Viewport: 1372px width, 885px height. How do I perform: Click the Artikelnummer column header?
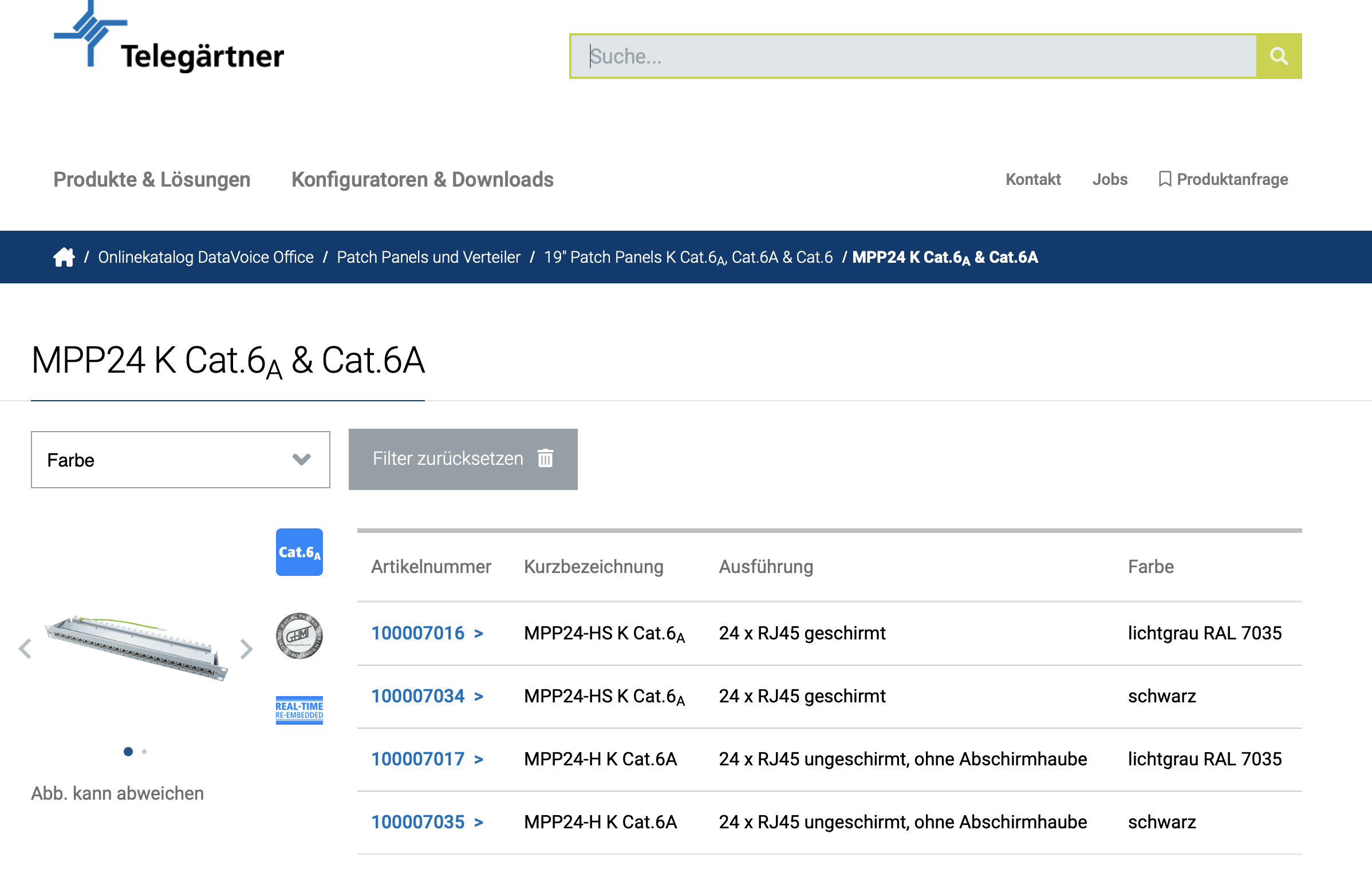(x=431, y=567)
